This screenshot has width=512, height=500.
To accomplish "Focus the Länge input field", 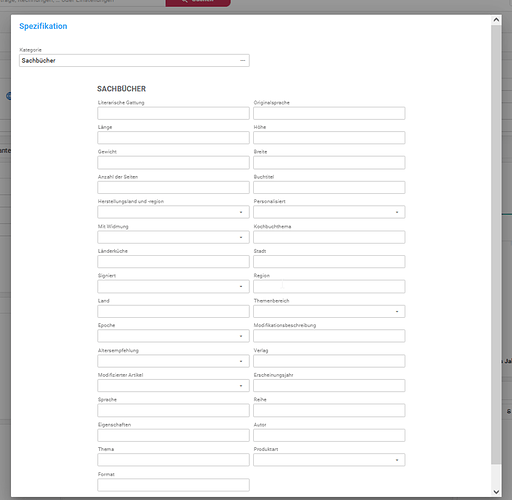I will [173, 138].
